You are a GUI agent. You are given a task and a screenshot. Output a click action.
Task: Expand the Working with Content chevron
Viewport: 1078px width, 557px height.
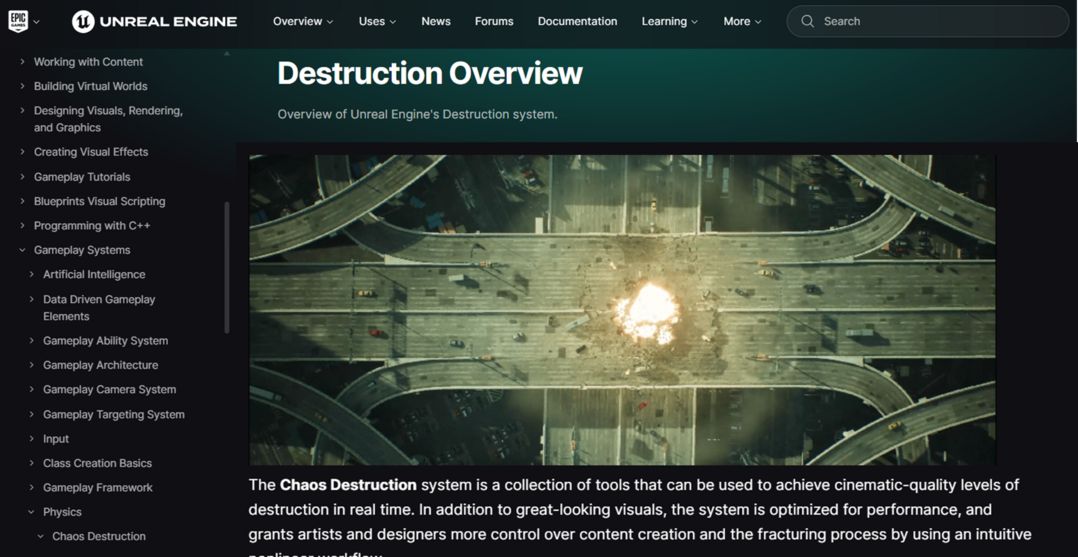coord(23,62)
